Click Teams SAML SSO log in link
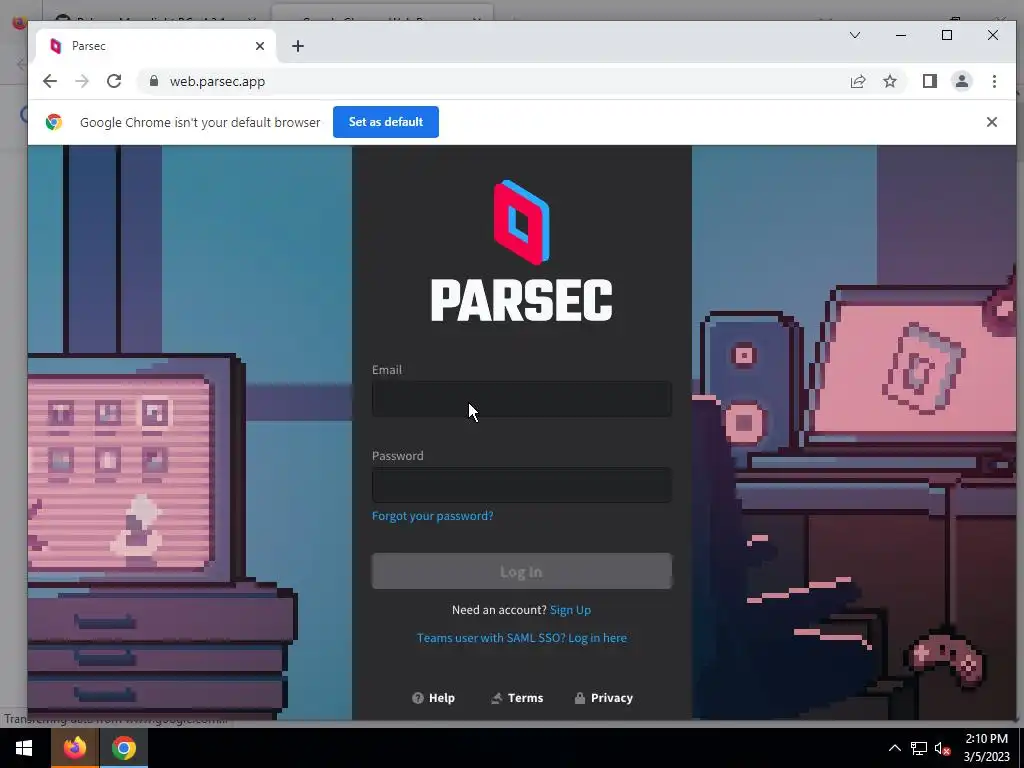The width and height of the screenshot is (1024, 768). click(x=522, y=638)
